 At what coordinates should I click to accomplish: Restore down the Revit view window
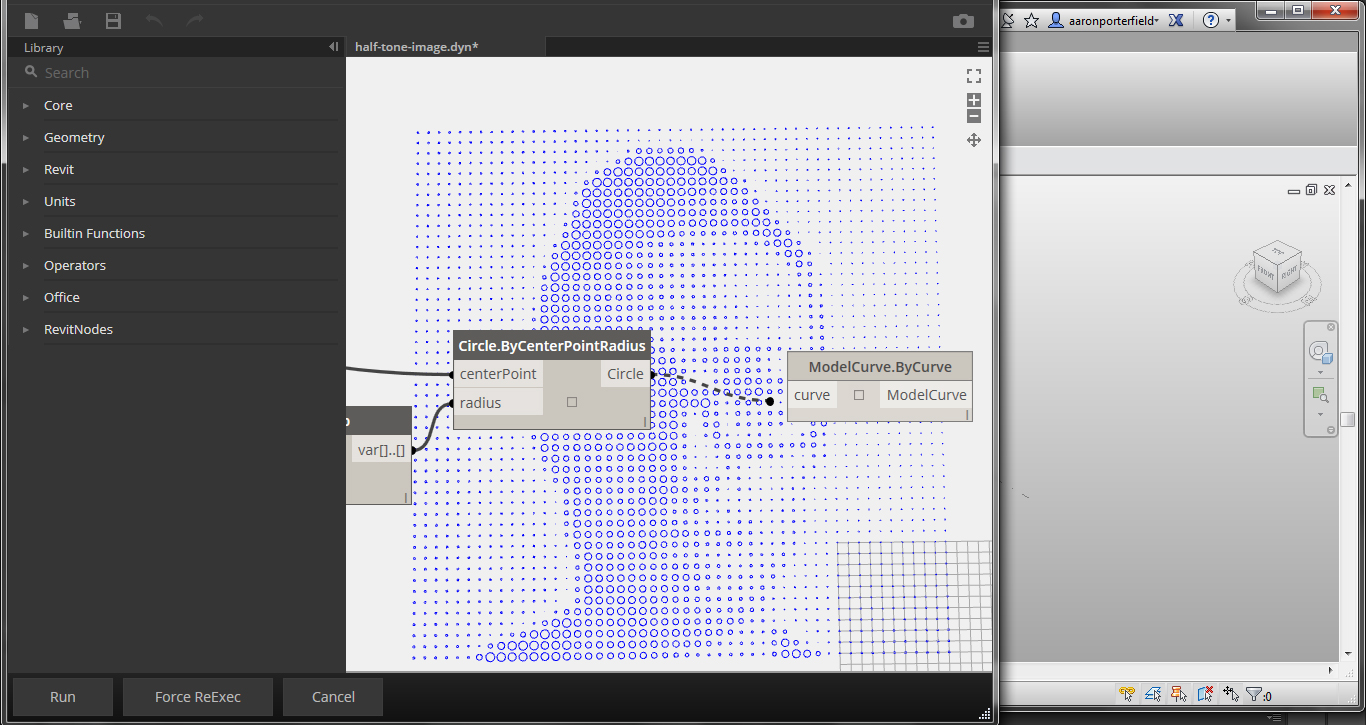click(x=1312, y=190)
